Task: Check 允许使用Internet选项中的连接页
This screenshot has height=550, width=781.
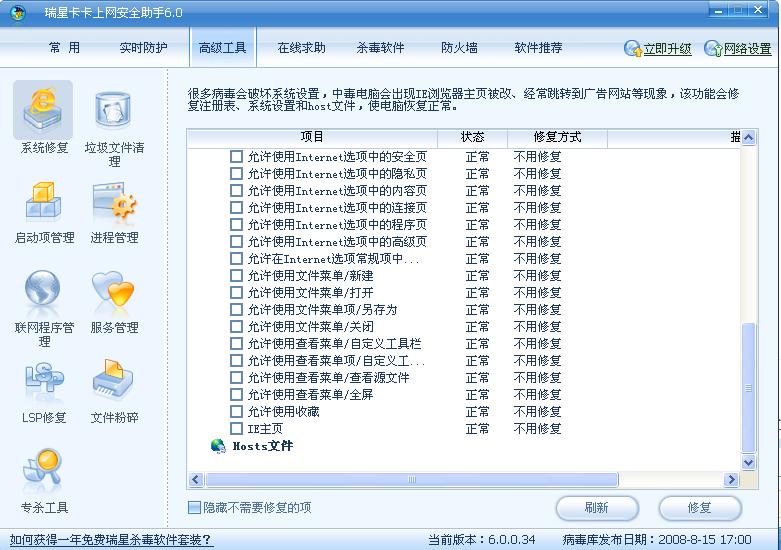Action: pos(236,208)
